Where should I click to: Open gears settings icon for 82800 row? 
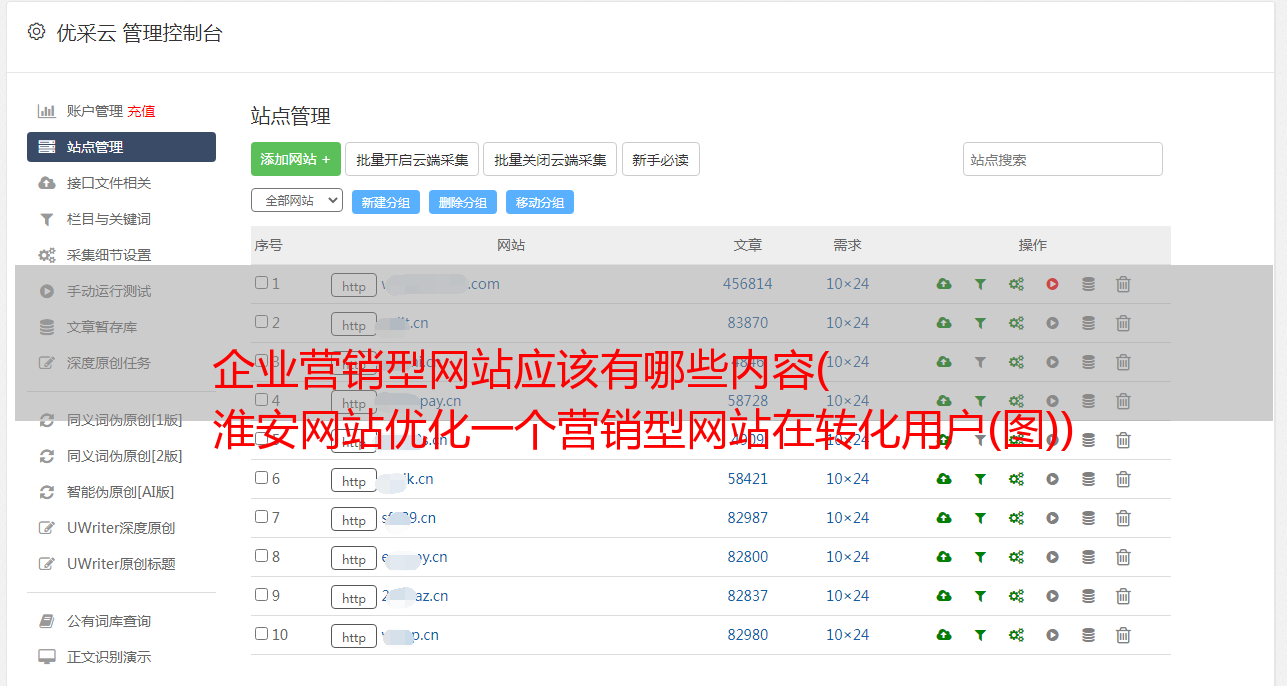tap(1016, 557)
